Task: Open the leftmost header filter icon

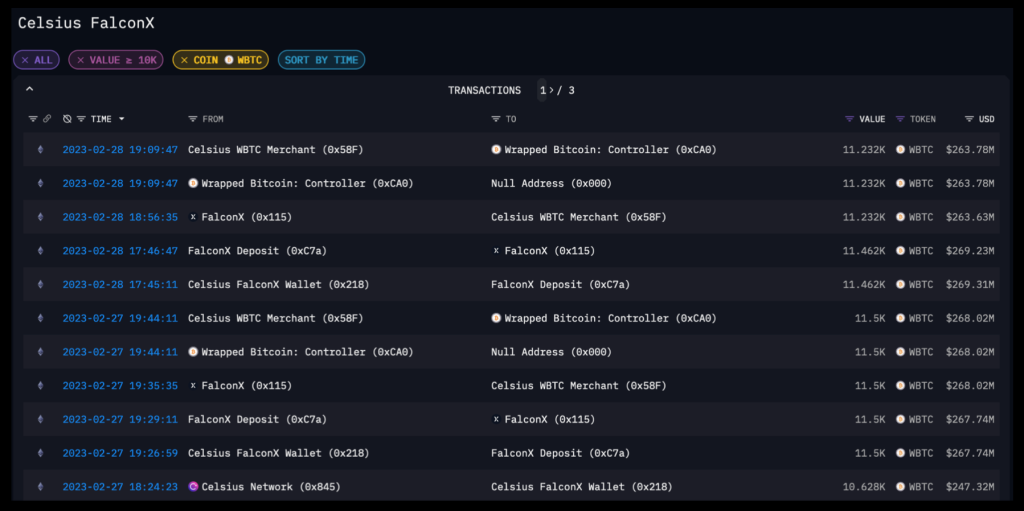Action: point(33,119)
